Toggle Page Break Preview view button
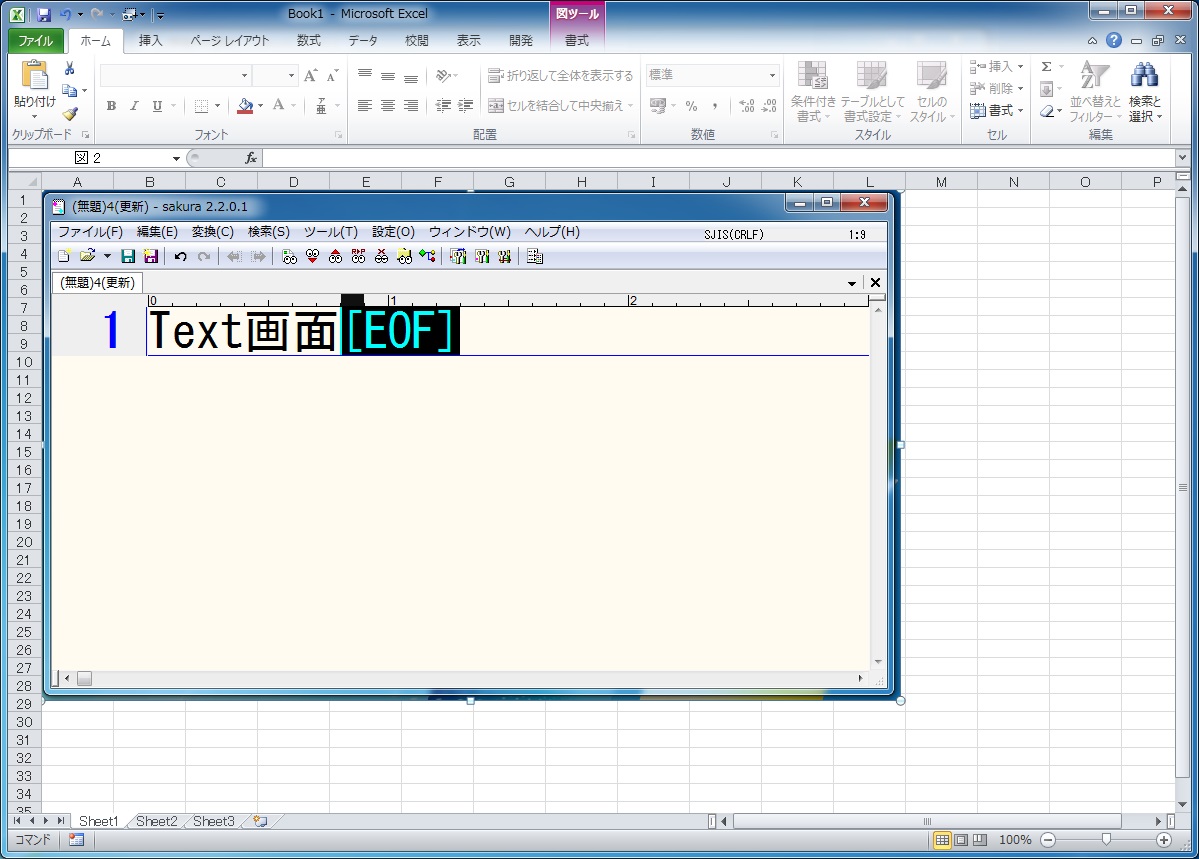Viewport: 1199px width, 859px height. pyautogui.click(x=980, y=840)
